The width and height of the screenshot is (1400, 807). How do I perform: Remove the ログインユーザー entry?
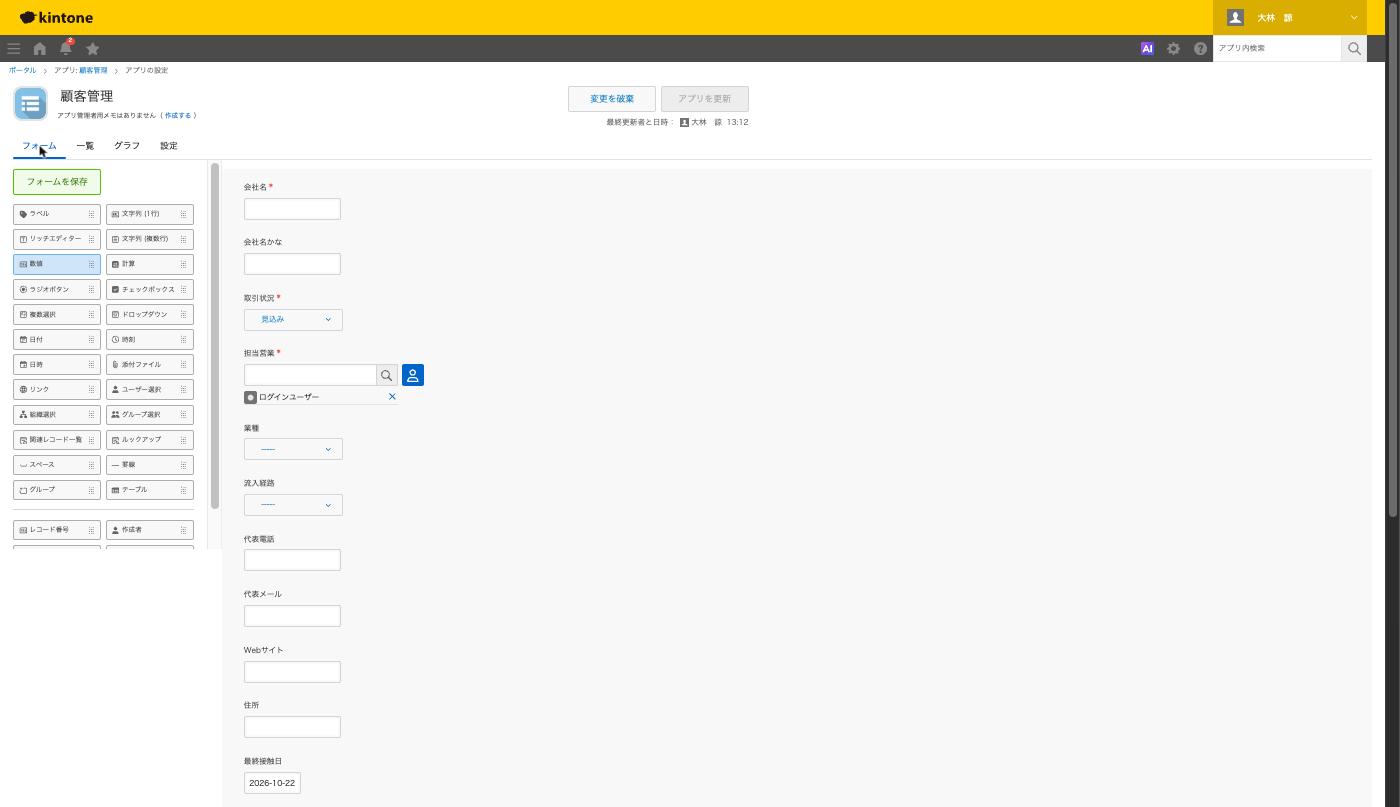[x=392, y=397]
